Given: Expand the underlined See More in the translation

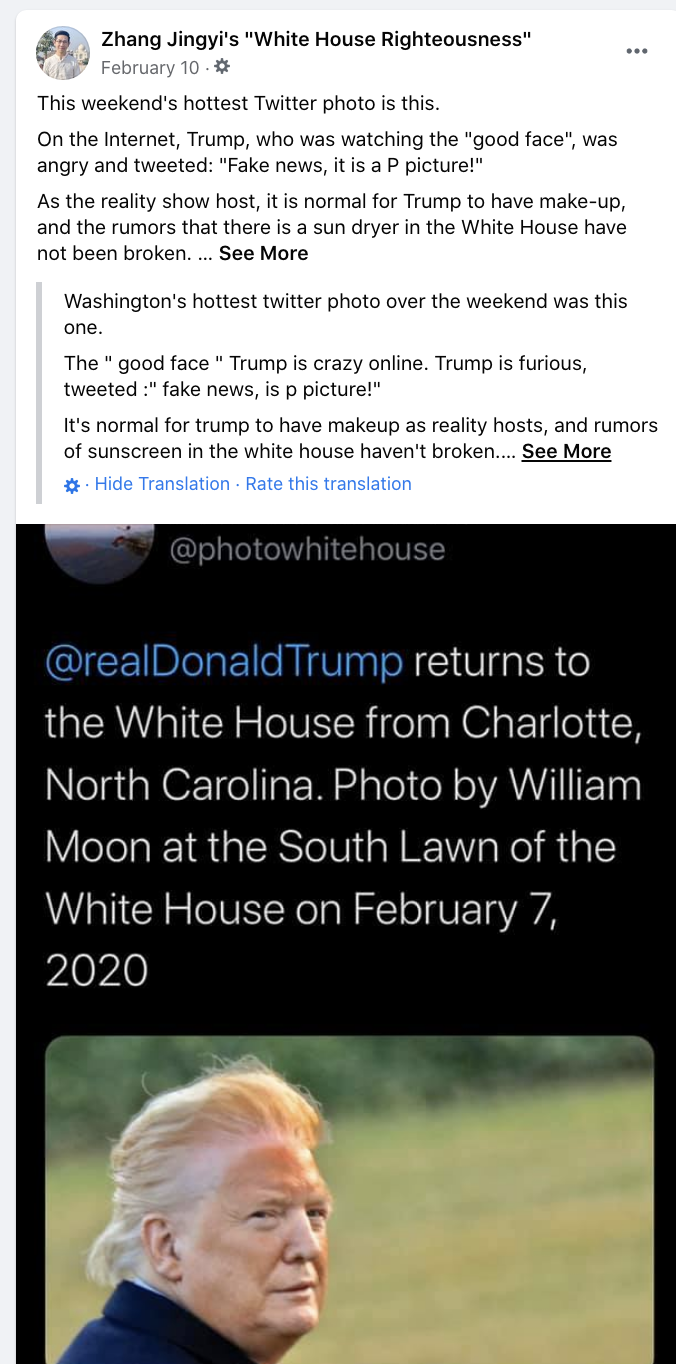Looking at the screenshot, I should click(x=566, y=451).
